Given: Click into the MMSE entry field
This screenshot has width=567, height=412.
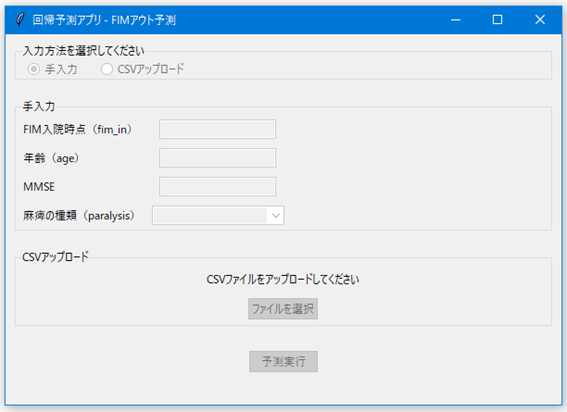Looking at the screenshot, I should click(x=217, y=186).
